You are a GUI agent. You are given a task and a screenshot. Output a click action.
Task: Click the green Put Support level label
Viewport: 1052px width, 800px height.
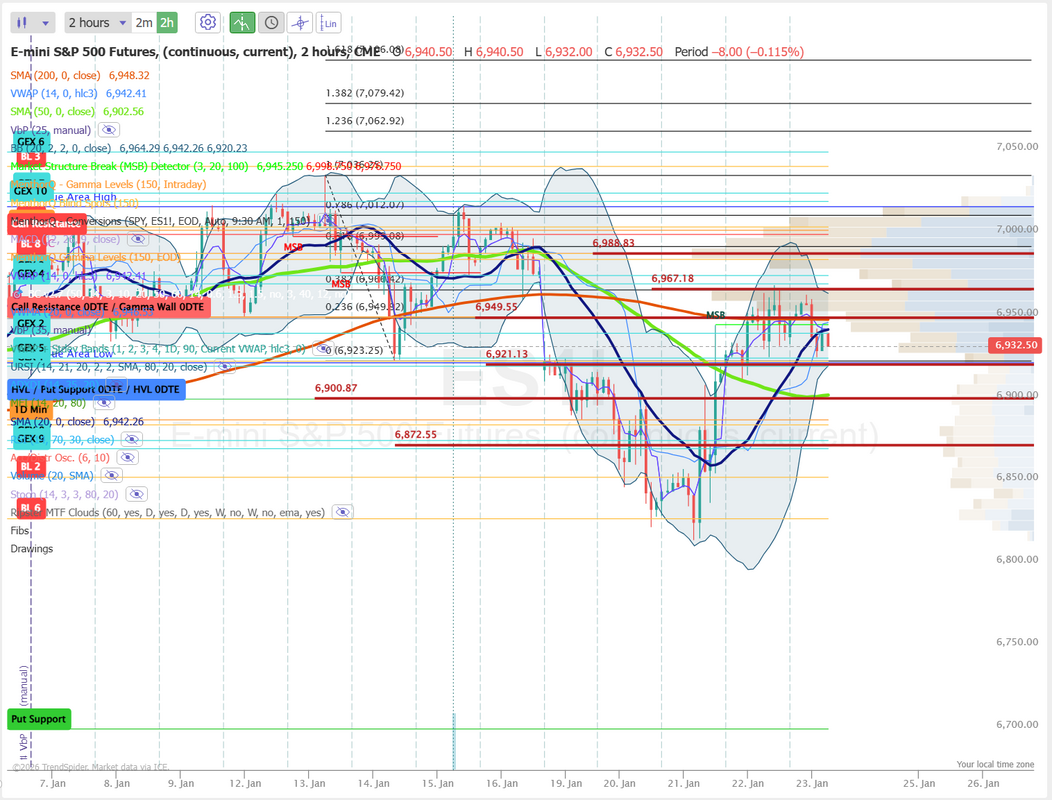tap(39, 719)
